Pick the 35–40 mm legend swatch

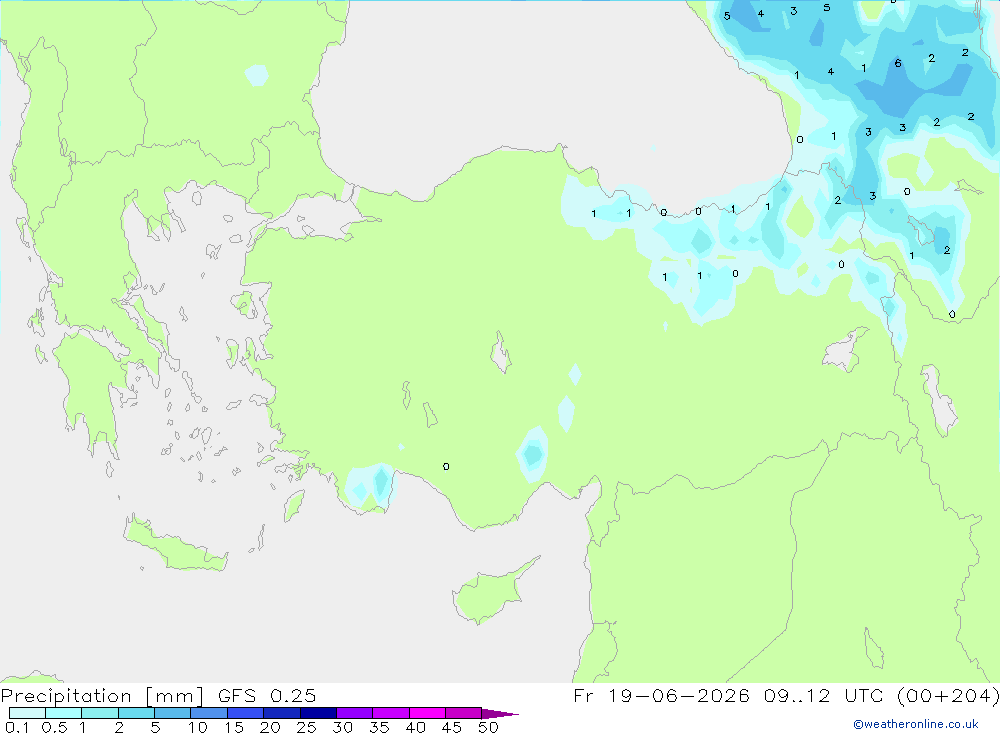[x=391, y=713]
